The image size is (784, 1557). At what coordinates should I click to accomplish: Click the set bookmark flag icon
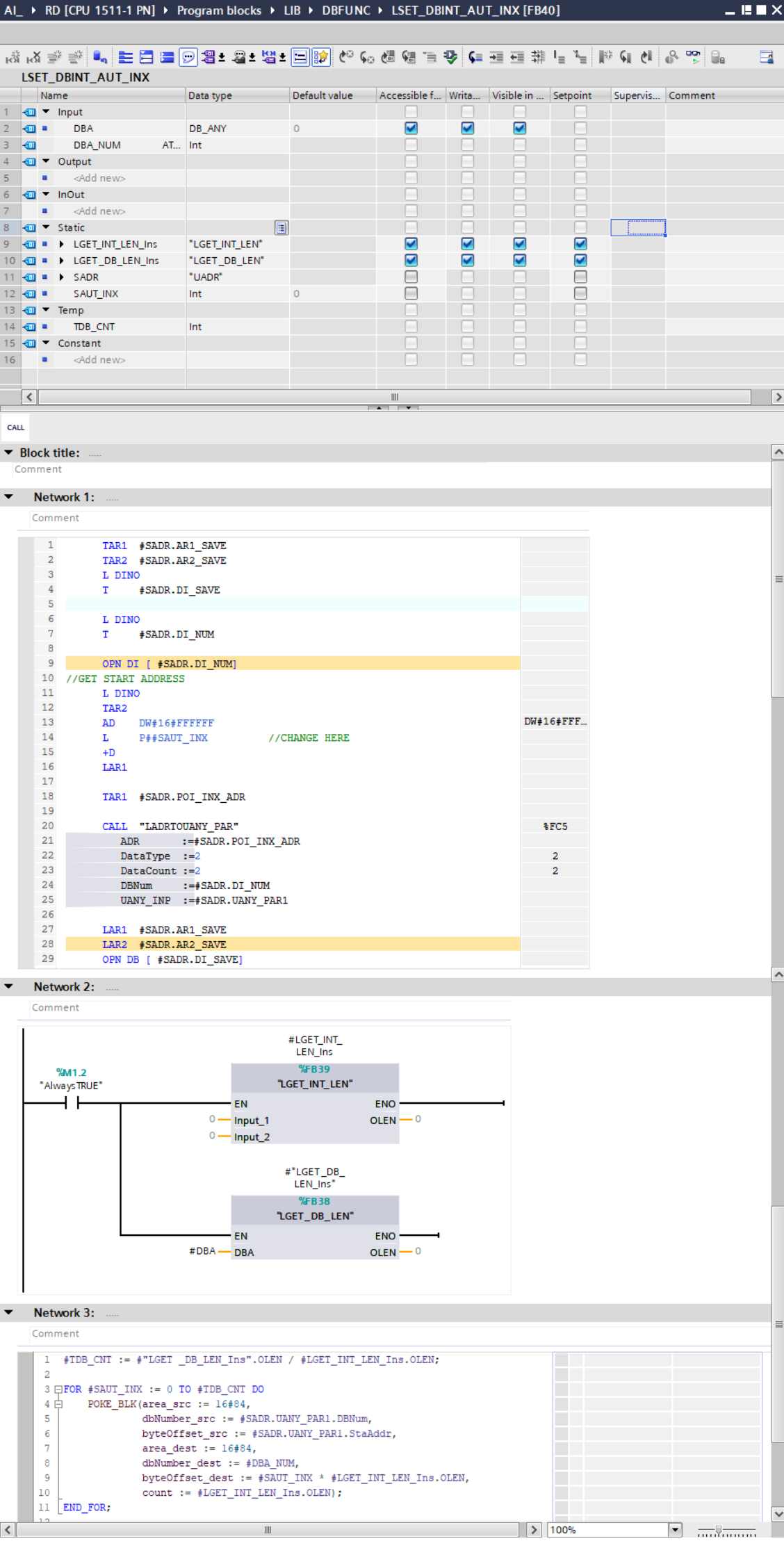[x=605, y=58]
